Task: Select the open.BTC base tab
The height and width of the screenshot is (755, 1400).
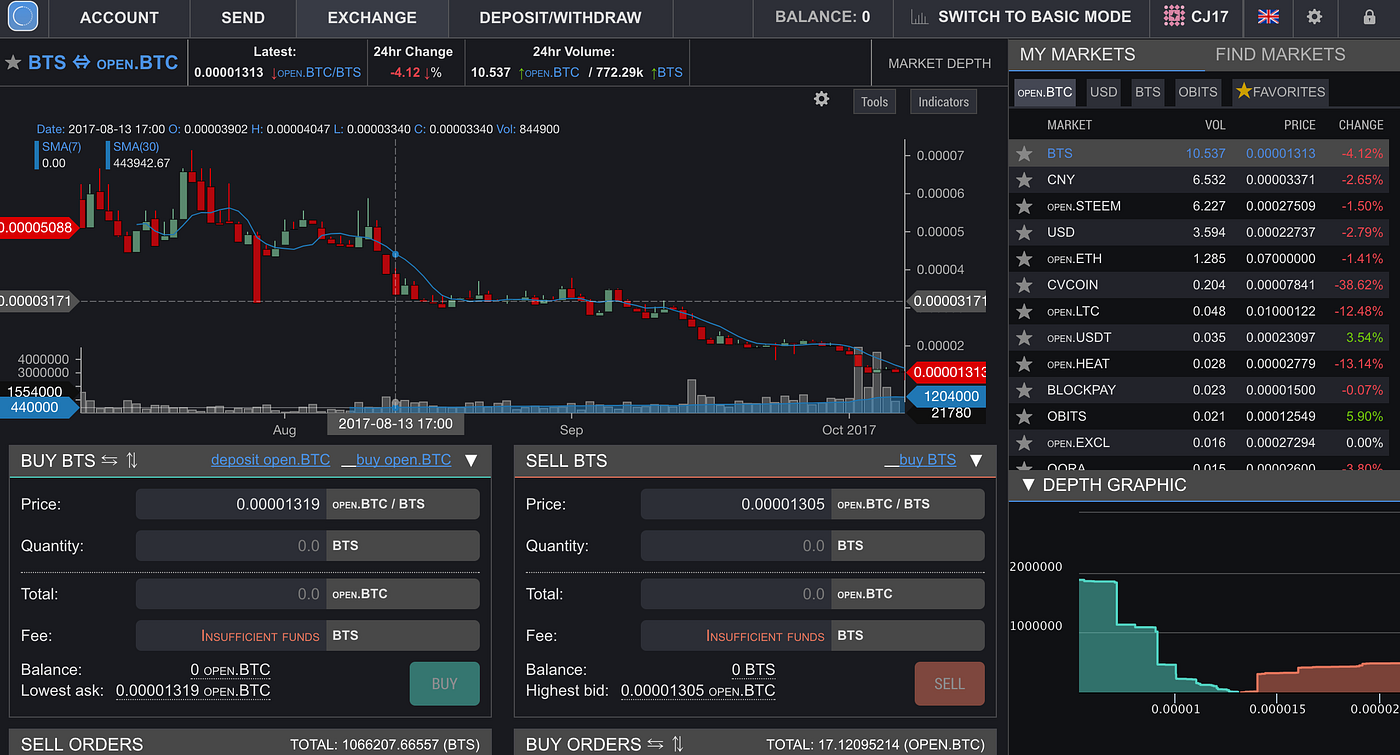Action: click(1044, 92)
